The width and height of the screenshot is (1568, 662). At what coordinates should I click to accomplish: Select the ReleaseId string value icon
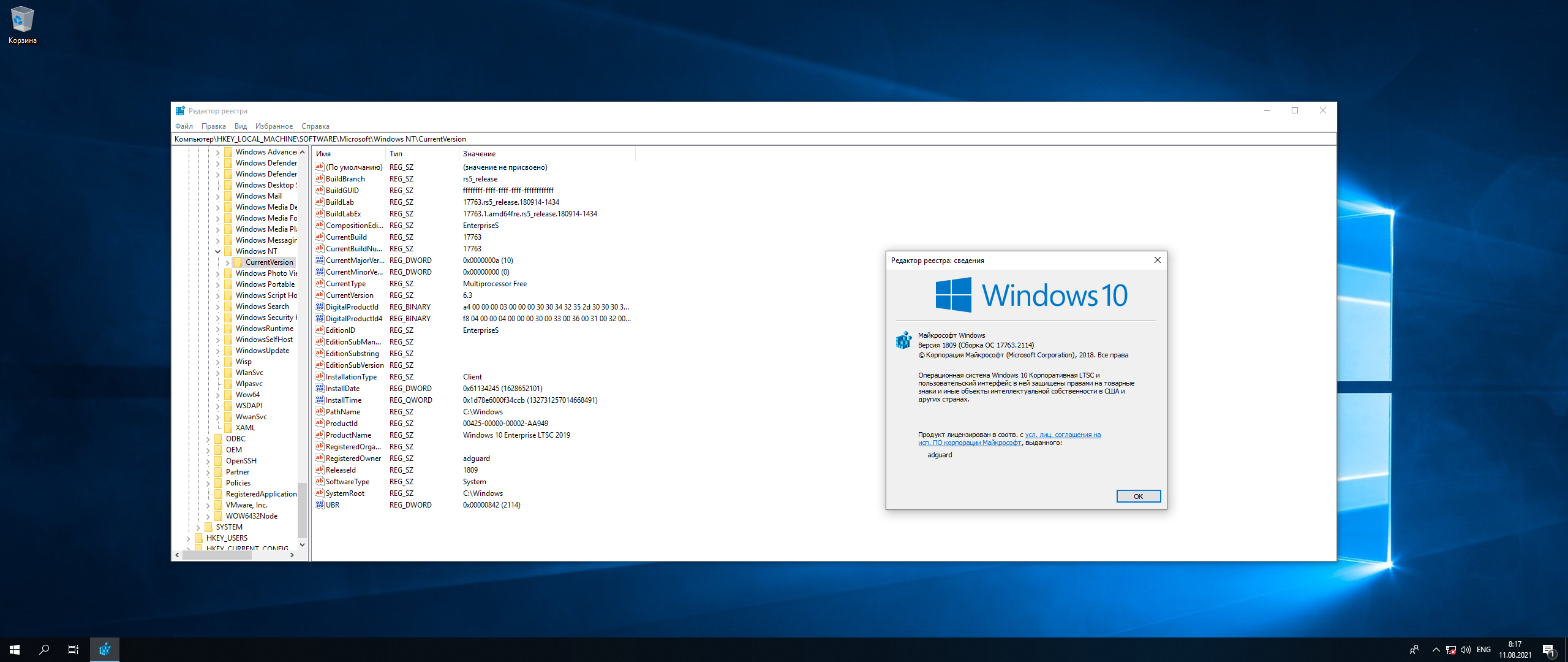click(319, 470)
